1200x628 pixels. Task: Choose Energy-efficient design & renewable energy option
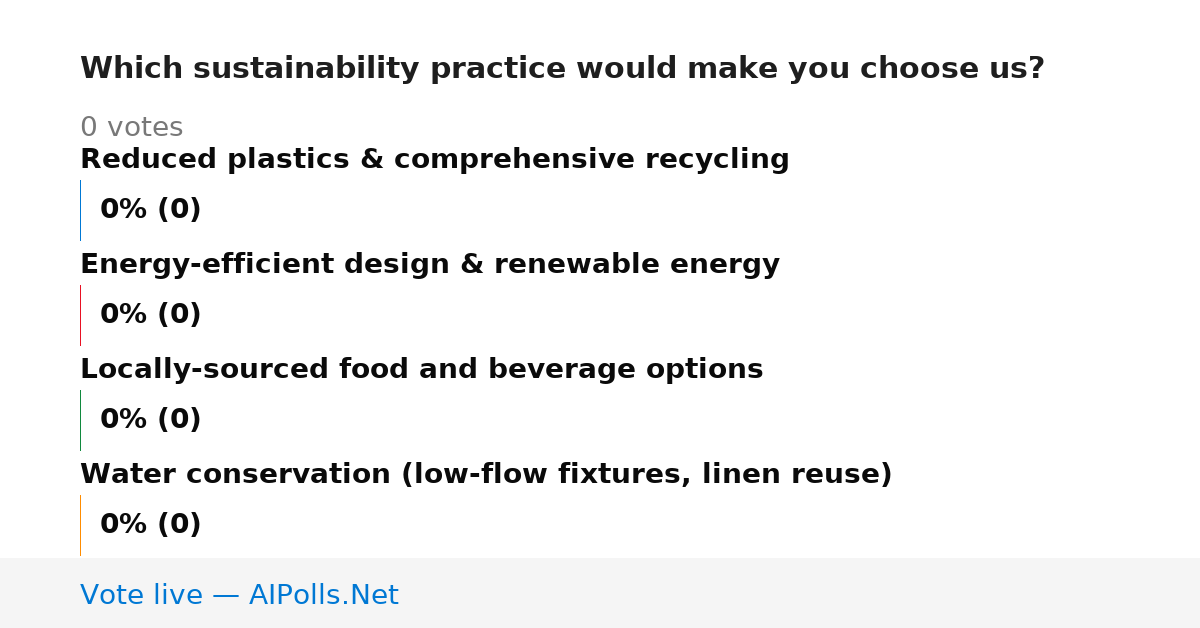pyautogui.click(x=430, y=265)
